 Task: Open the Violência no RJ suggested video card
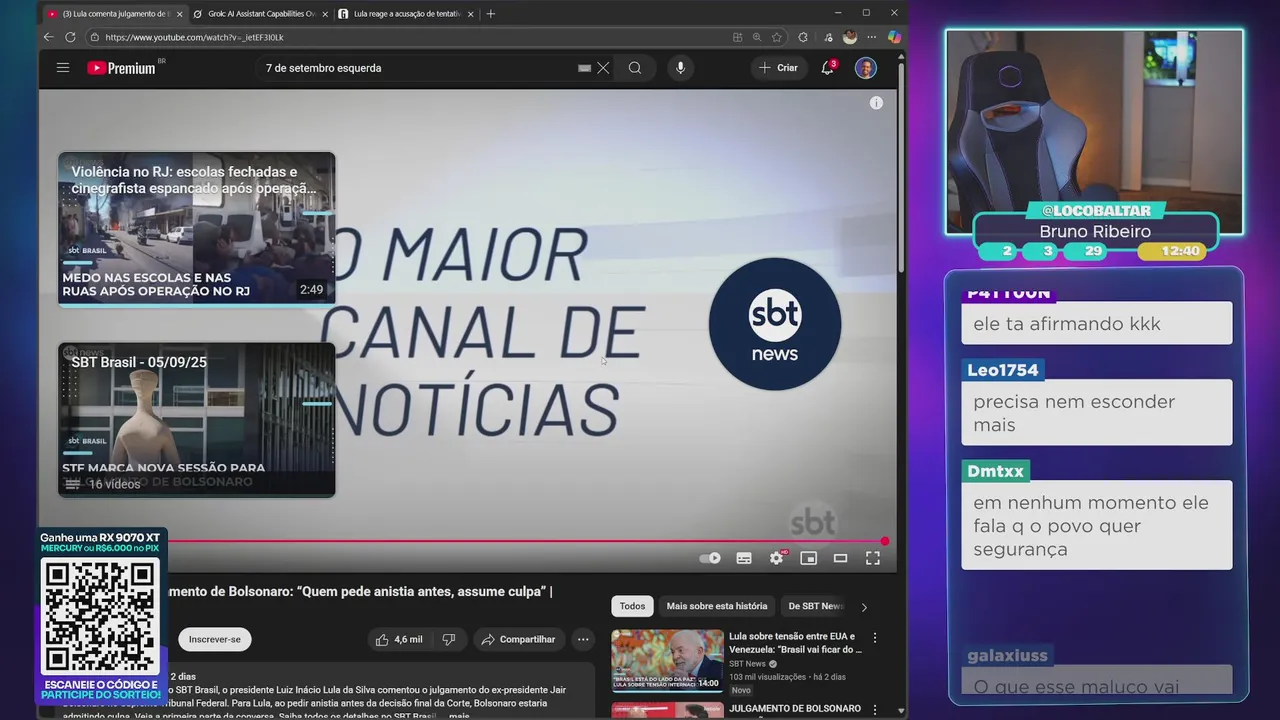tap(197, 229)
